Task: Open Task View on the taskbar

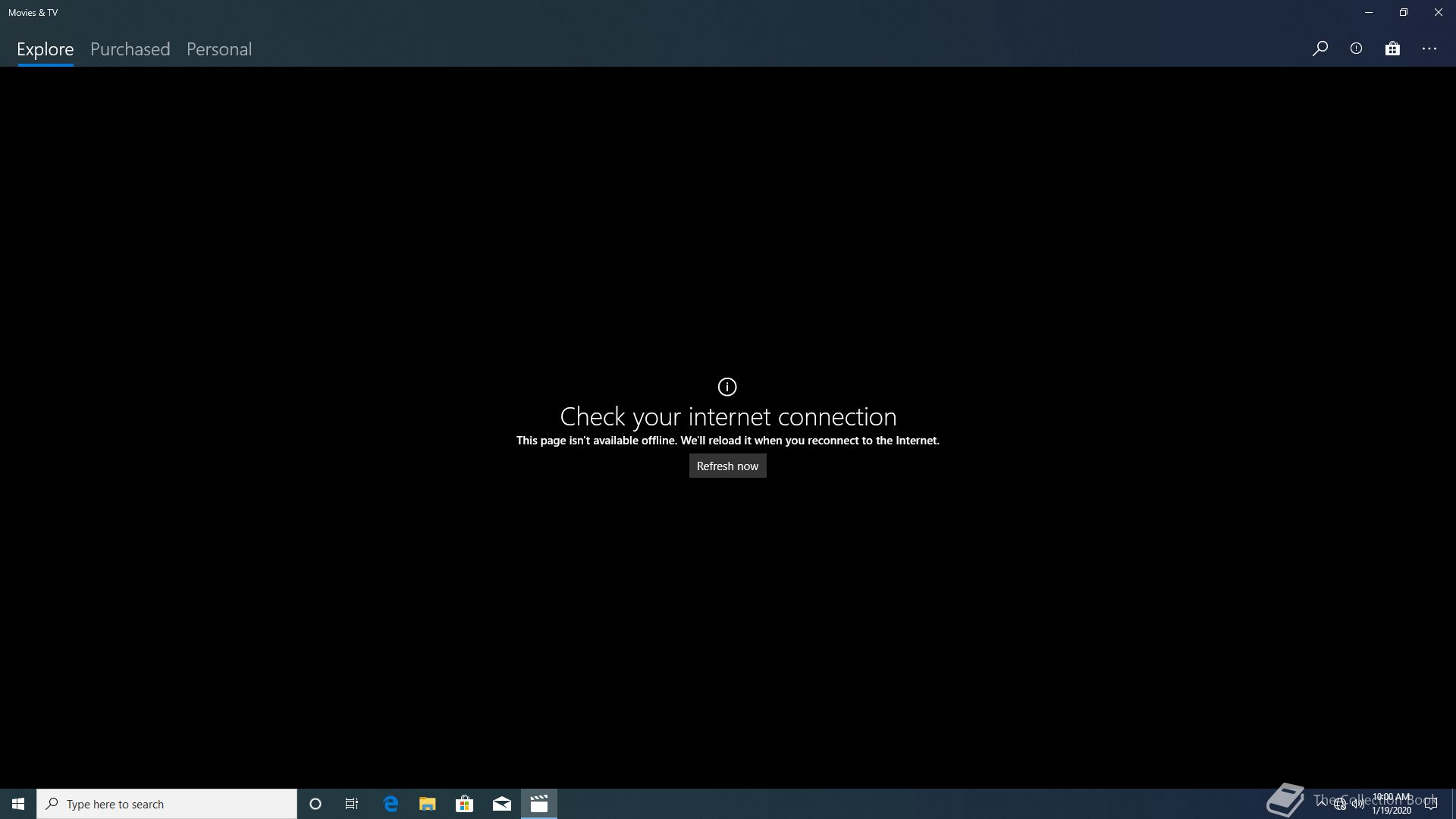Action: pyautogui.click(x=352, y=804)
